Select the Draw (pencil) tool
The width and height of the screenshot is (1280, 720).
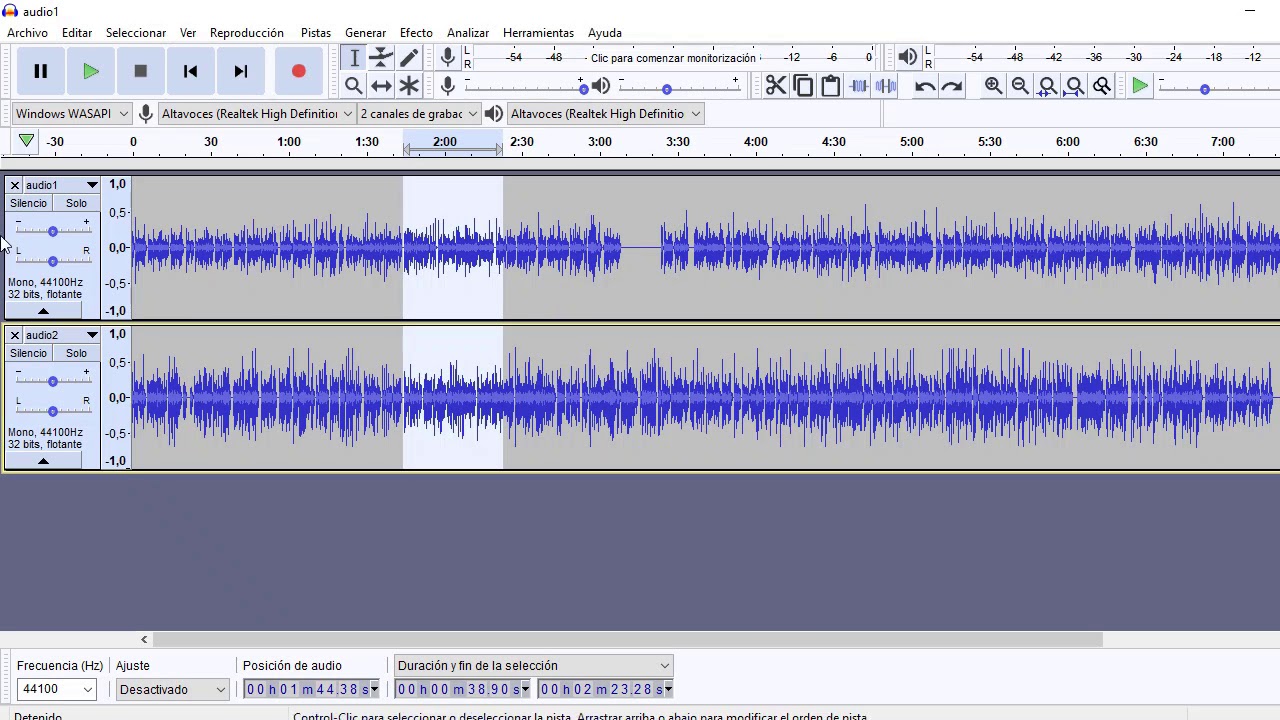pos(409,58)
